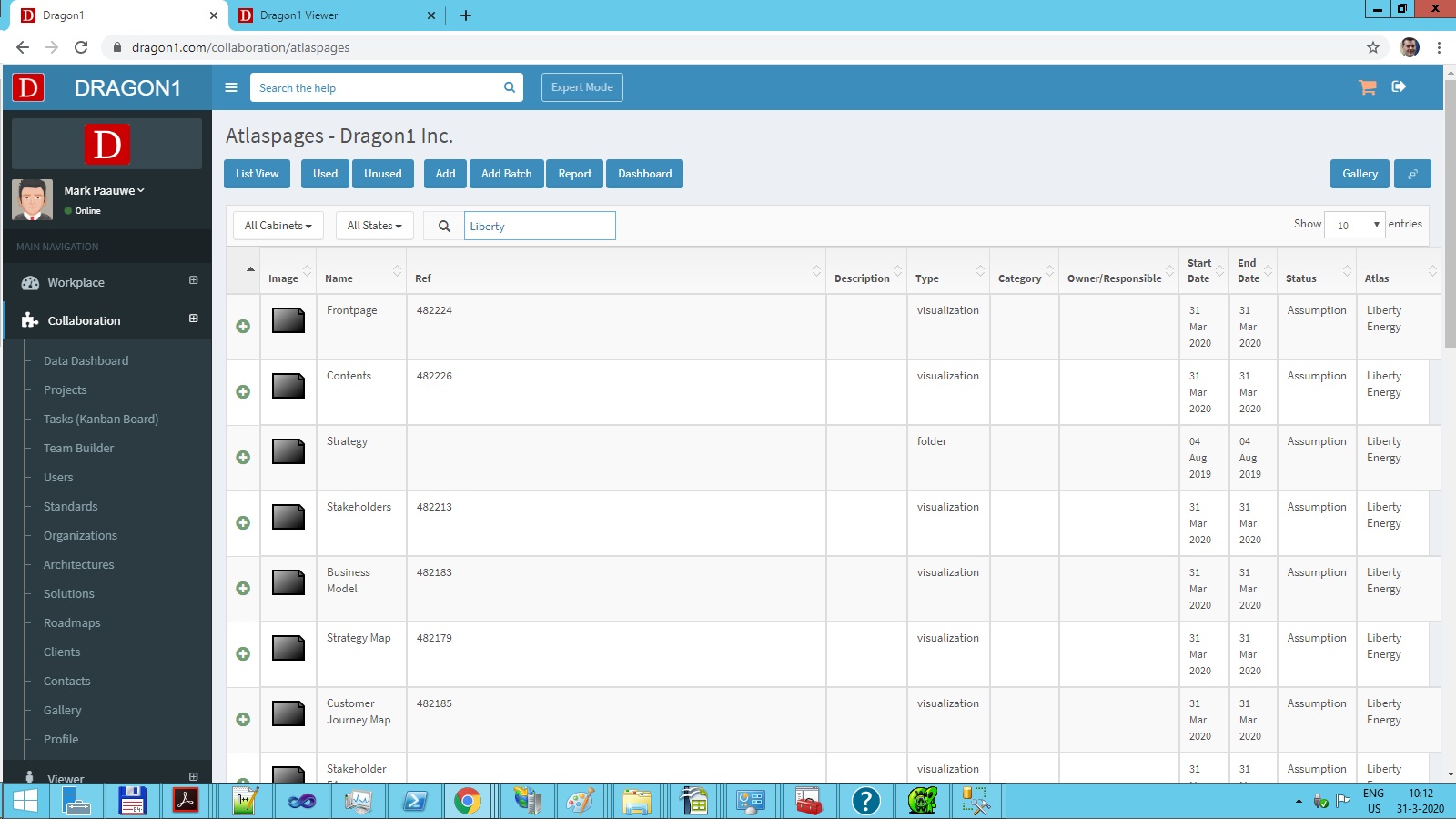Open the Report button
Image resolution: width=1456 pixels, height=819 pixels.
click(575, 174)
